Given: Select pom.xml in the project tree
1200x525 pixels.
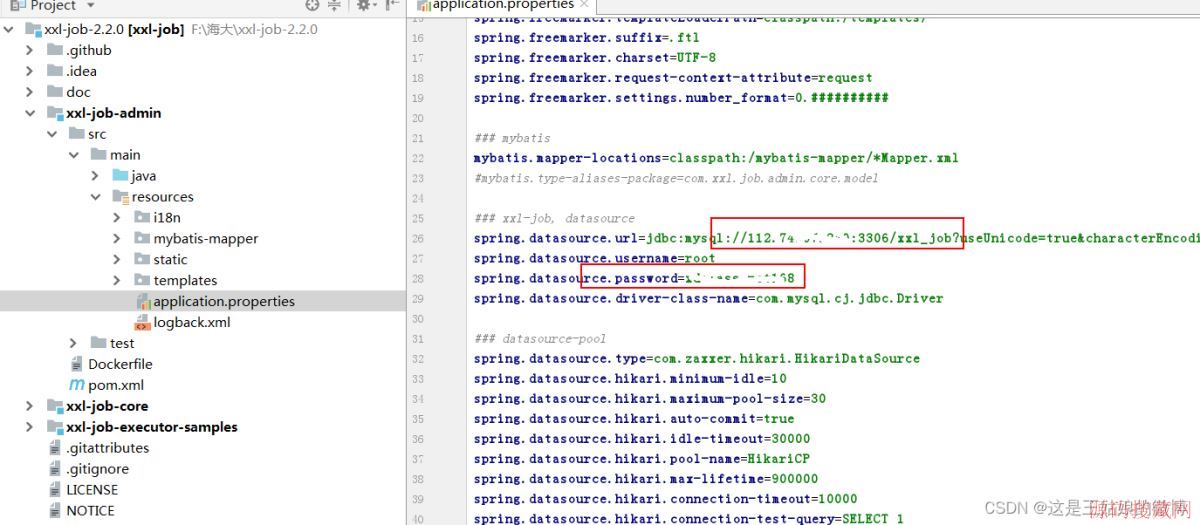Looking at the screenshot, I should (x=117, y=385).
